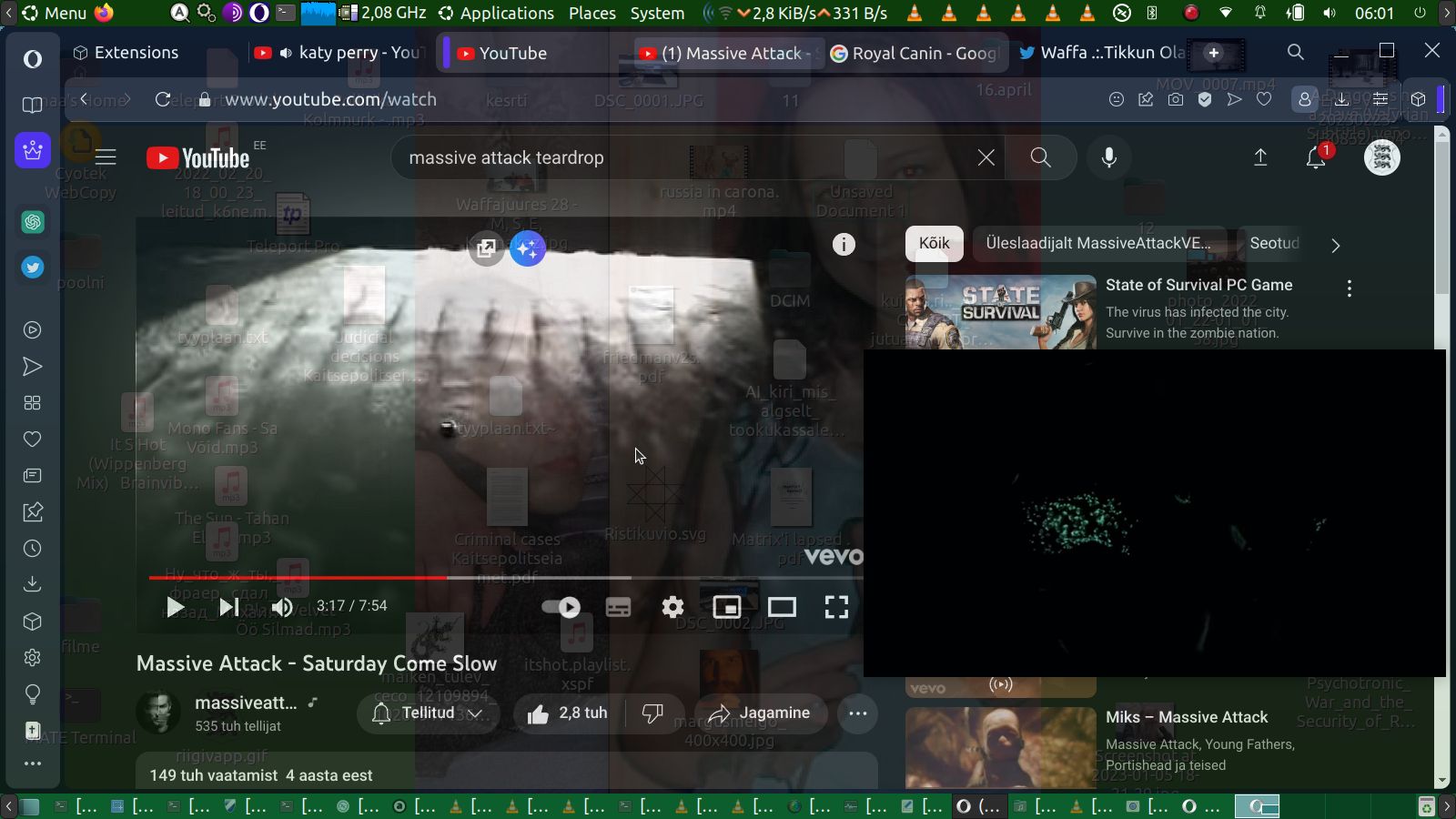Open Bookmarks in the Opera sidebar
The image size is (1456, 819).
point(33,106)
